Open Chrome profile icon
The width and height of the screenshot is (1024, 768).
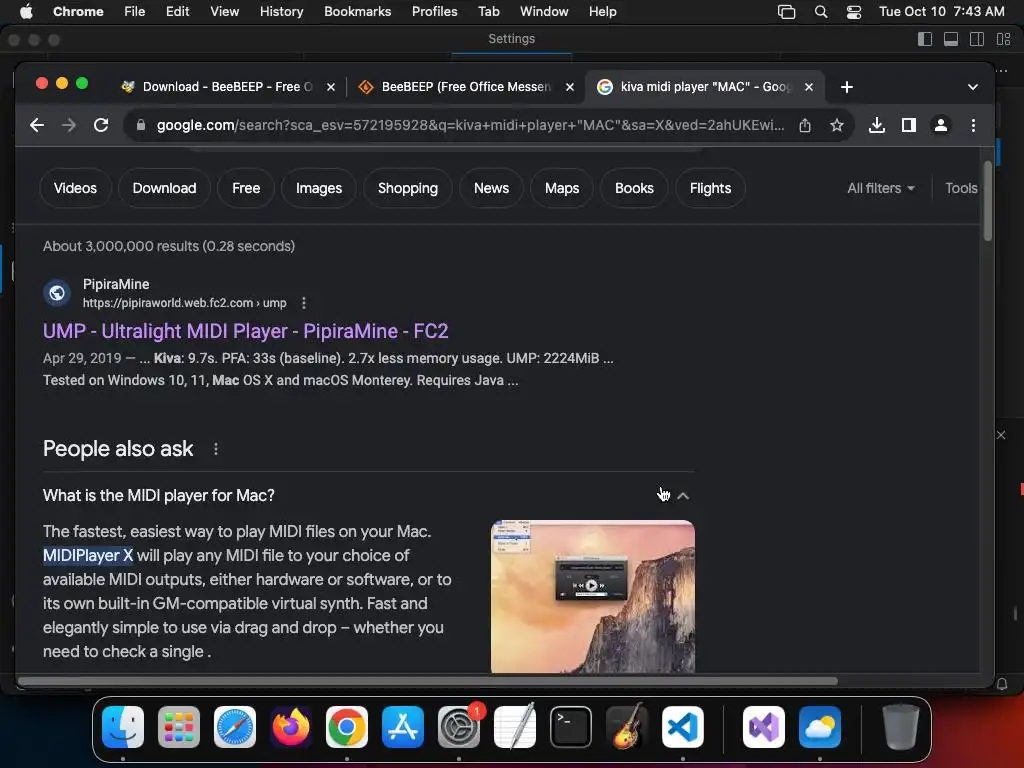point(940,125)
